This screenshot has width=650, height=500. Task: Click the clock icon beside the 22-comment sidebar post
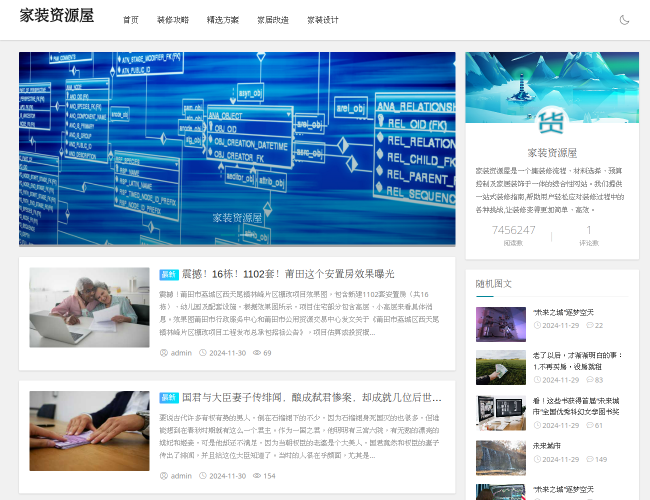pos(537,325)
